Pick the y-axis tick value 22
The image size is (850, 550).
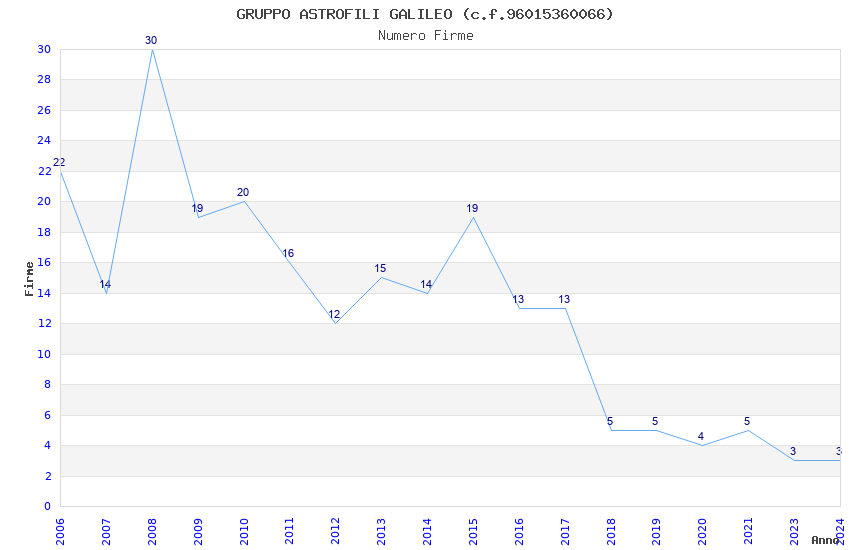[x=44, y=171]
